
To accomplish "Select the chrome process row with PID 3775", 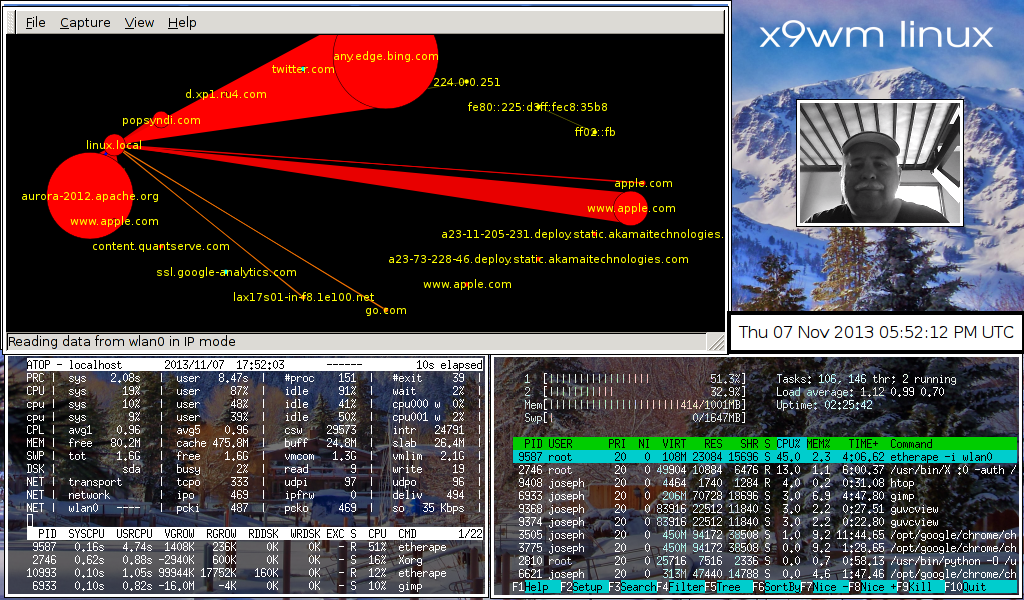I will tap(765, 548).
